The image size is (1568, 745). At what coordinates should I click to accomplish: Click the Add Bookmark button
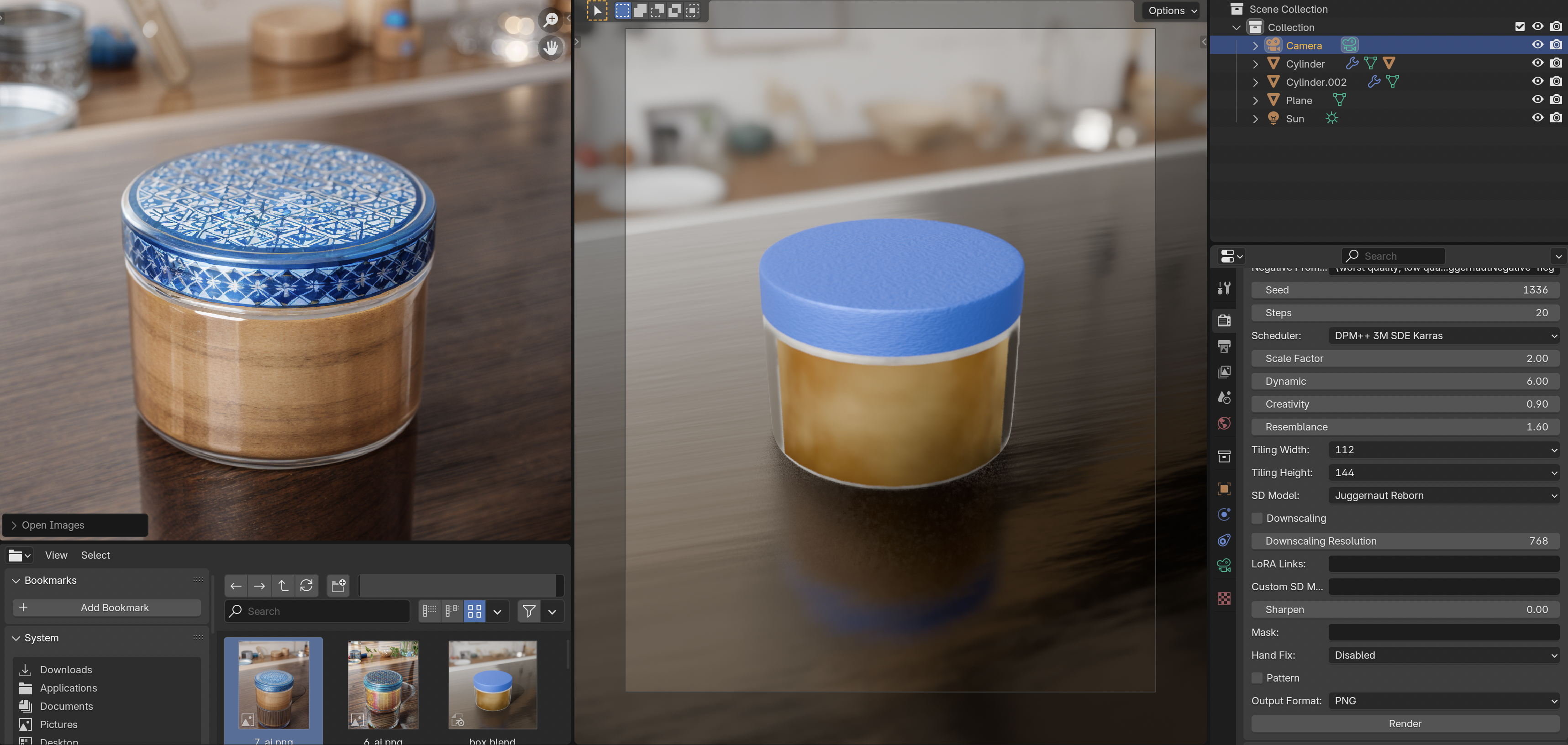tap(107, 608)
